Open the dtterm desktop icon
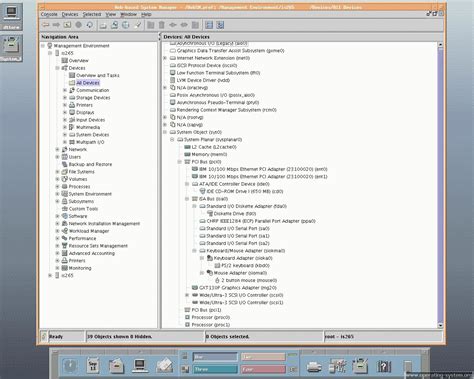This screenshot has width=474, height=379. 11,17
